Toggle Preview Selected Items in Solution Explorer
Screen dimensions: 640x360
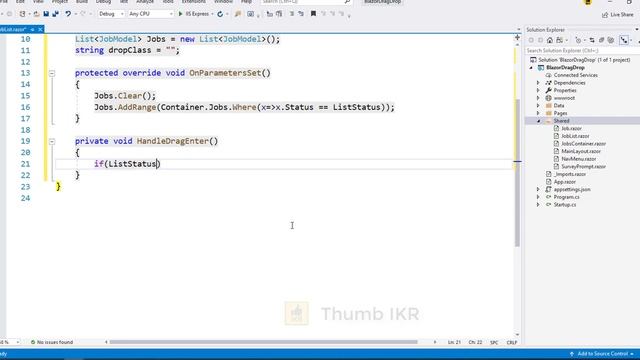point(624,40)
